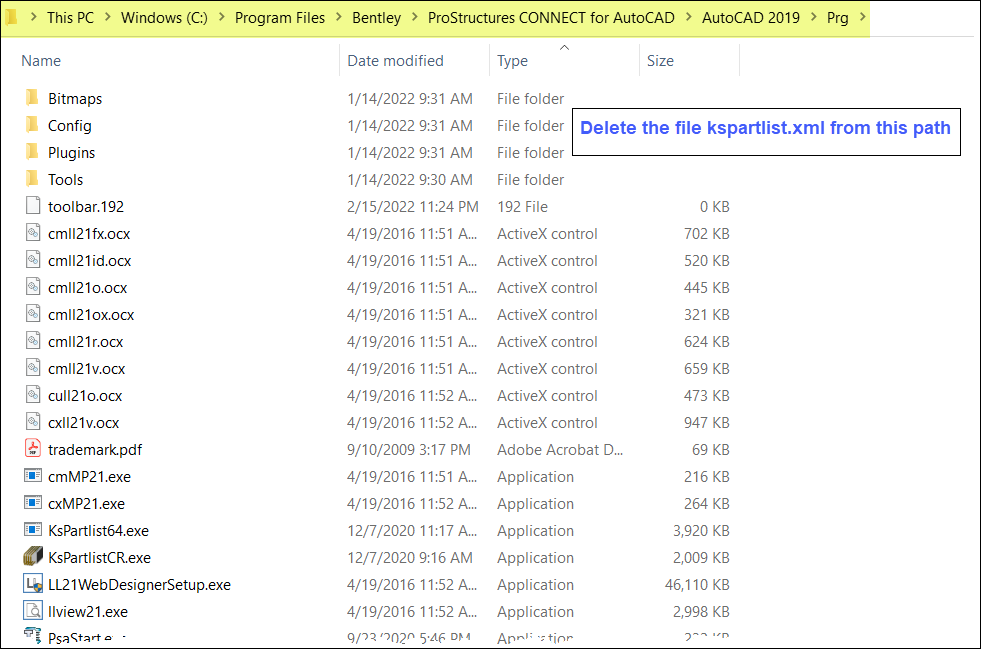Select the Config folder icon

click(33, 125)
